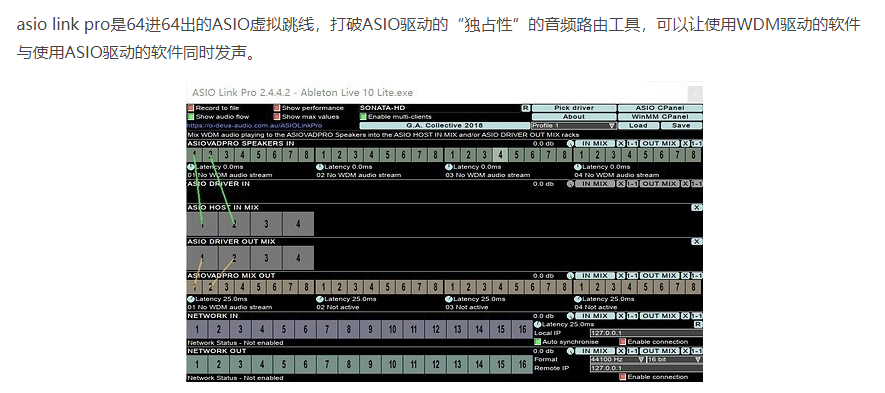Image resolution: width=885 pixels, height=393 pixels.
Task: Open the ASIO CPanel
Action: click(x=660, y=108)
